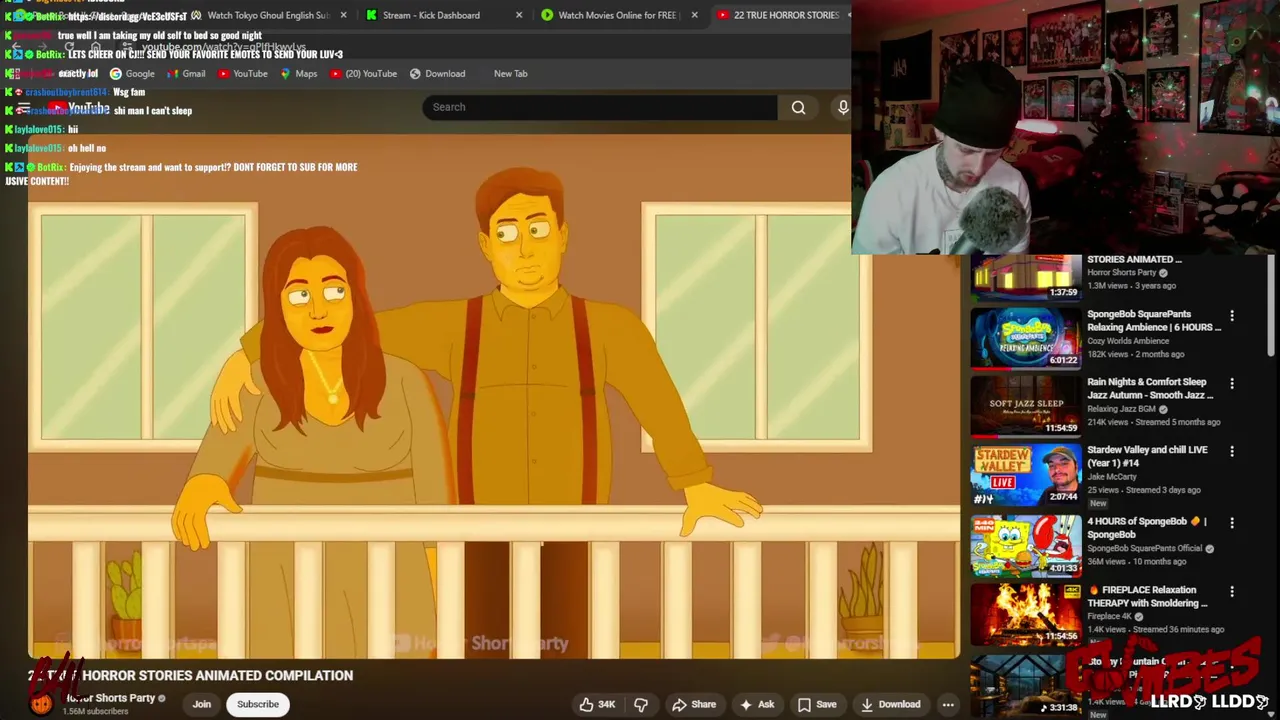Open the Google bookmark

132,73
